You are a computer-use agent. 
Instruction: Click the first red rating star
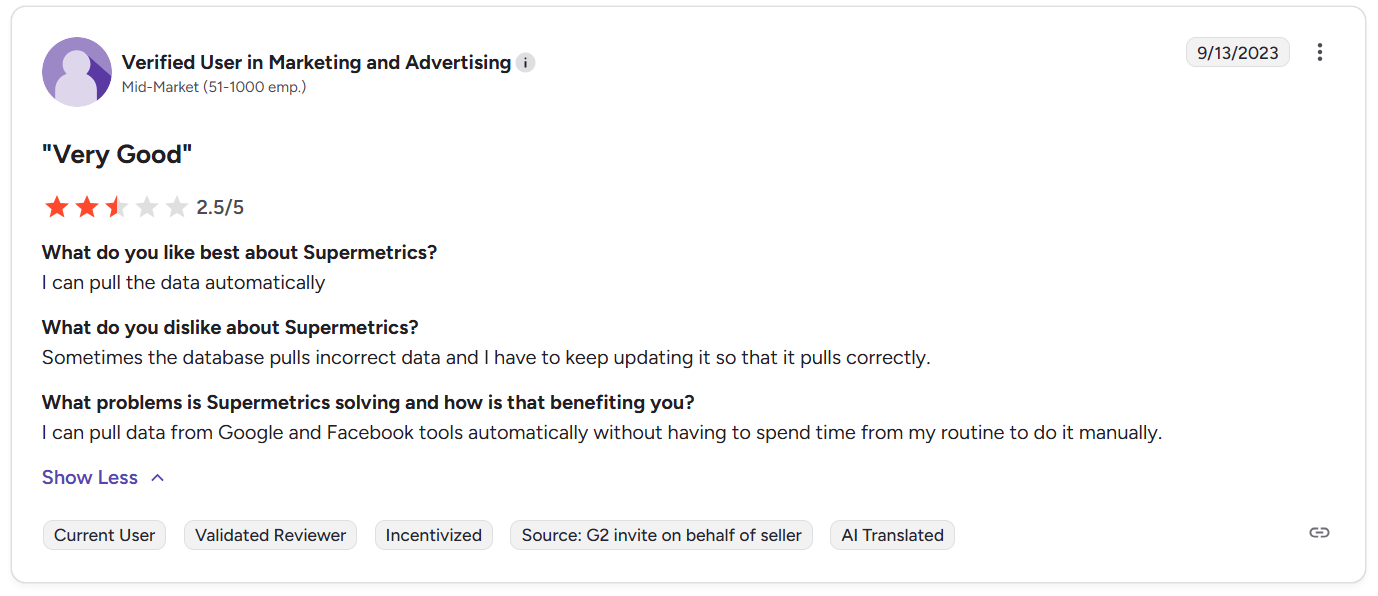coord(57,207)
